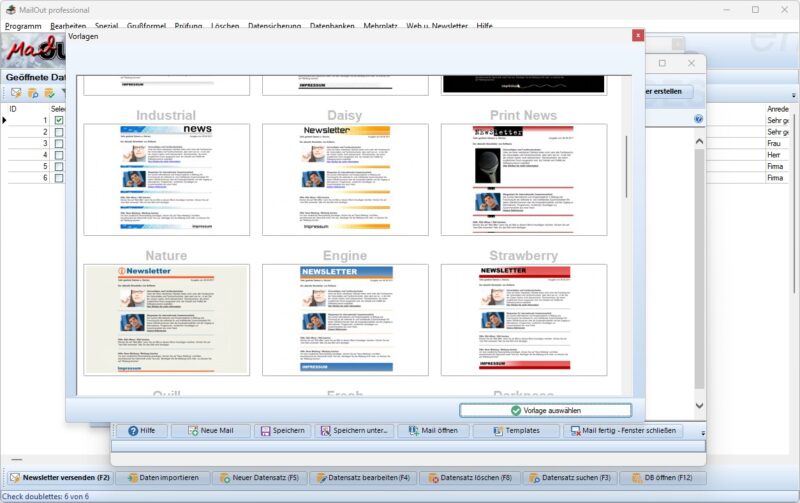Check the selection checkbox for ID 4
The height and width of the screenshot is (503, 800).
59,155
